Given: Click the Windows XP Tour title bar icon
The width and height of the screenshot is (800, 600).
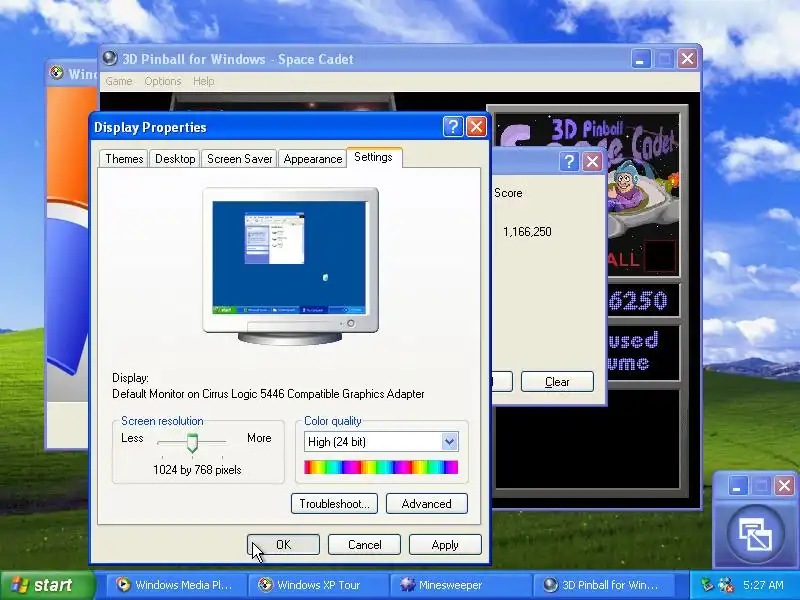Looking at the screenshot, I should [57, 73].
